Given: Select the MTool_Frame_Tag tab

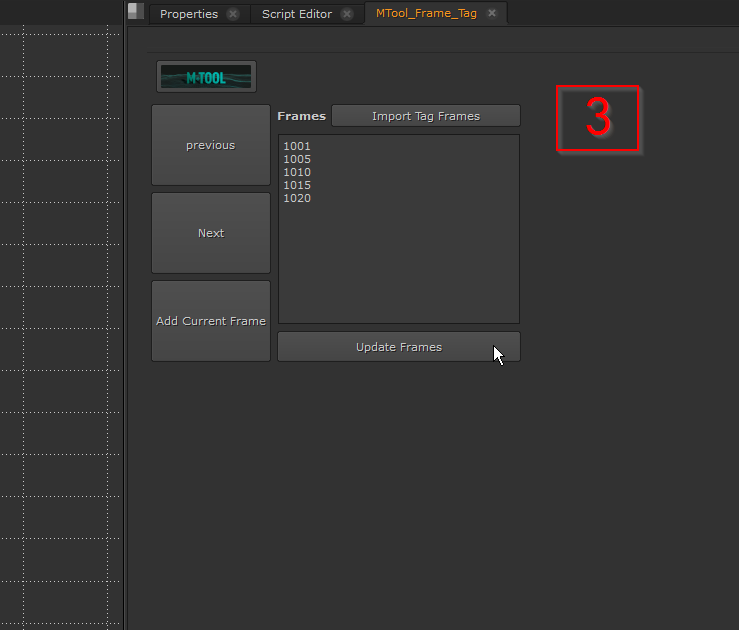Looking at the screenshot, I should tap(426, 14).
